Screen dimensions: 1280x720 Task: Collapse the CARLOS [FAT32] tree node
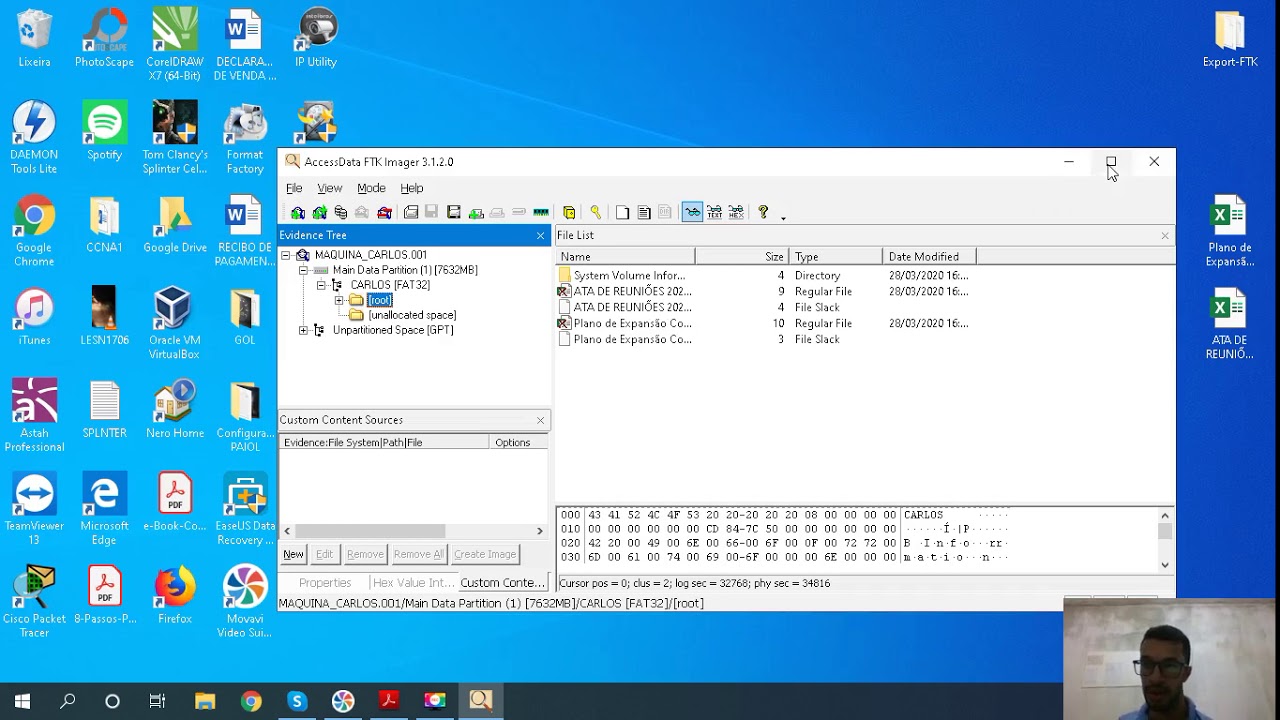tap(321, 285)
